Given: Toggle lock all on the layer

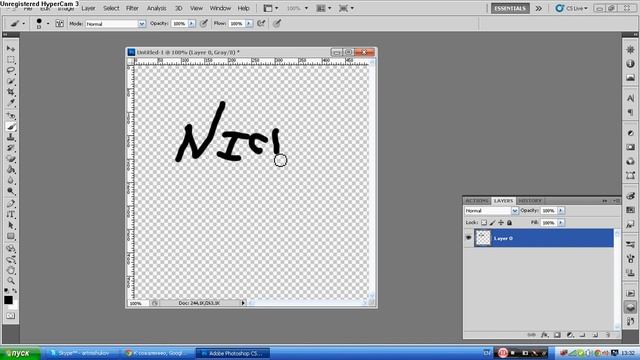Looking at the screenshot, I should (x=509, y=223).
